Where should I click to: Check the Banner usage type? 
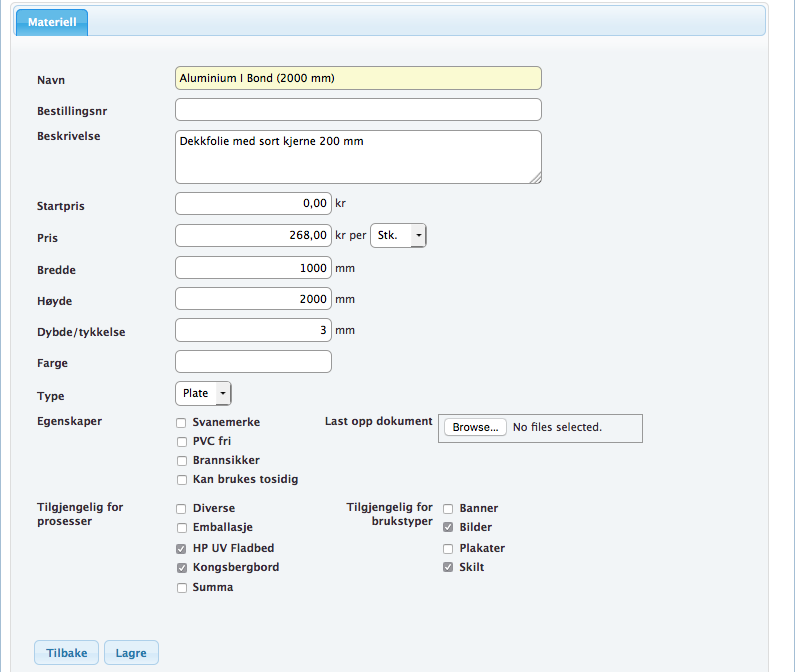click(448, 508)
